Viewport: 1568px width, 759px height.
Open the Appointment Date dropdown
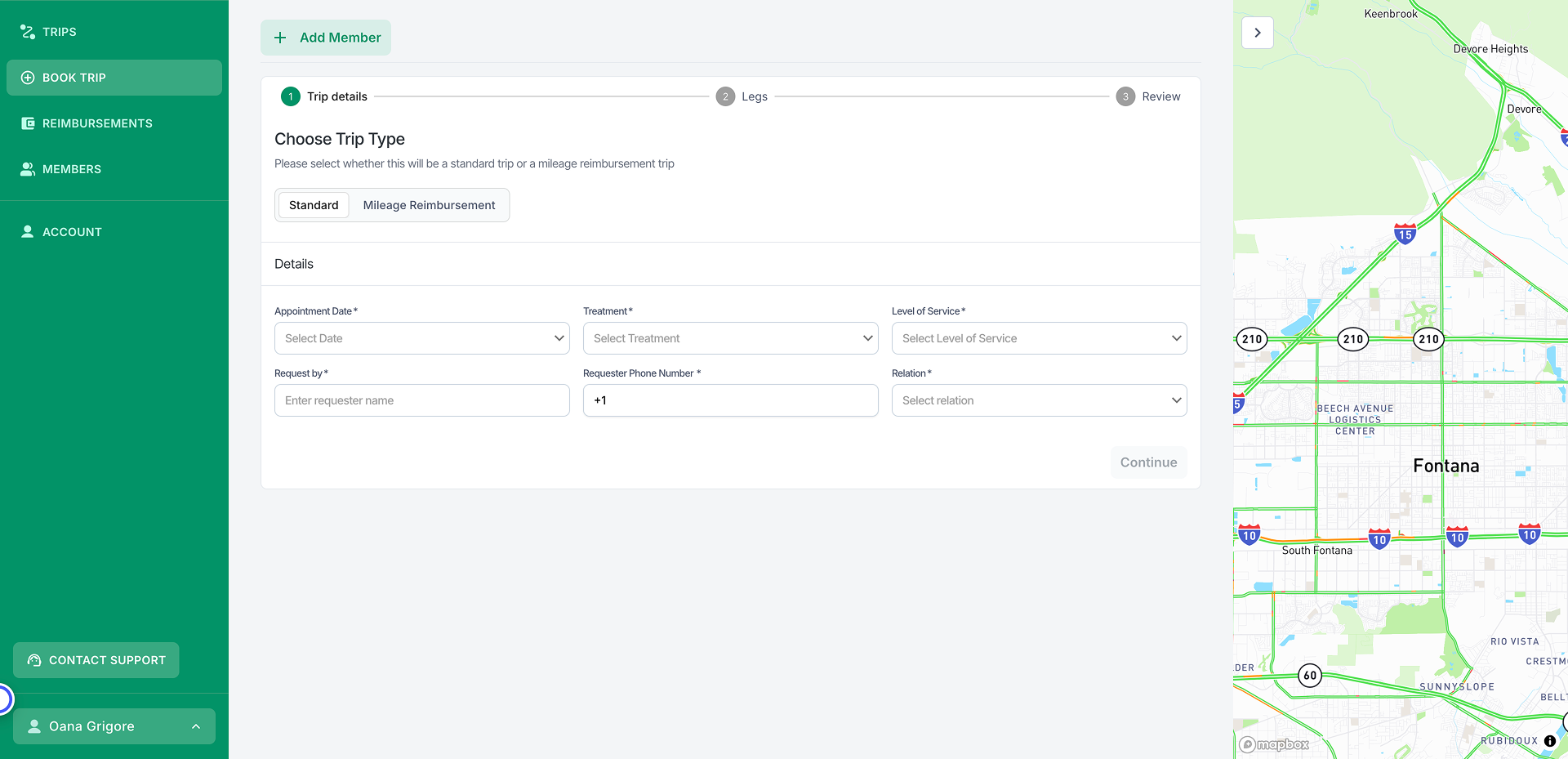point(422,338)
